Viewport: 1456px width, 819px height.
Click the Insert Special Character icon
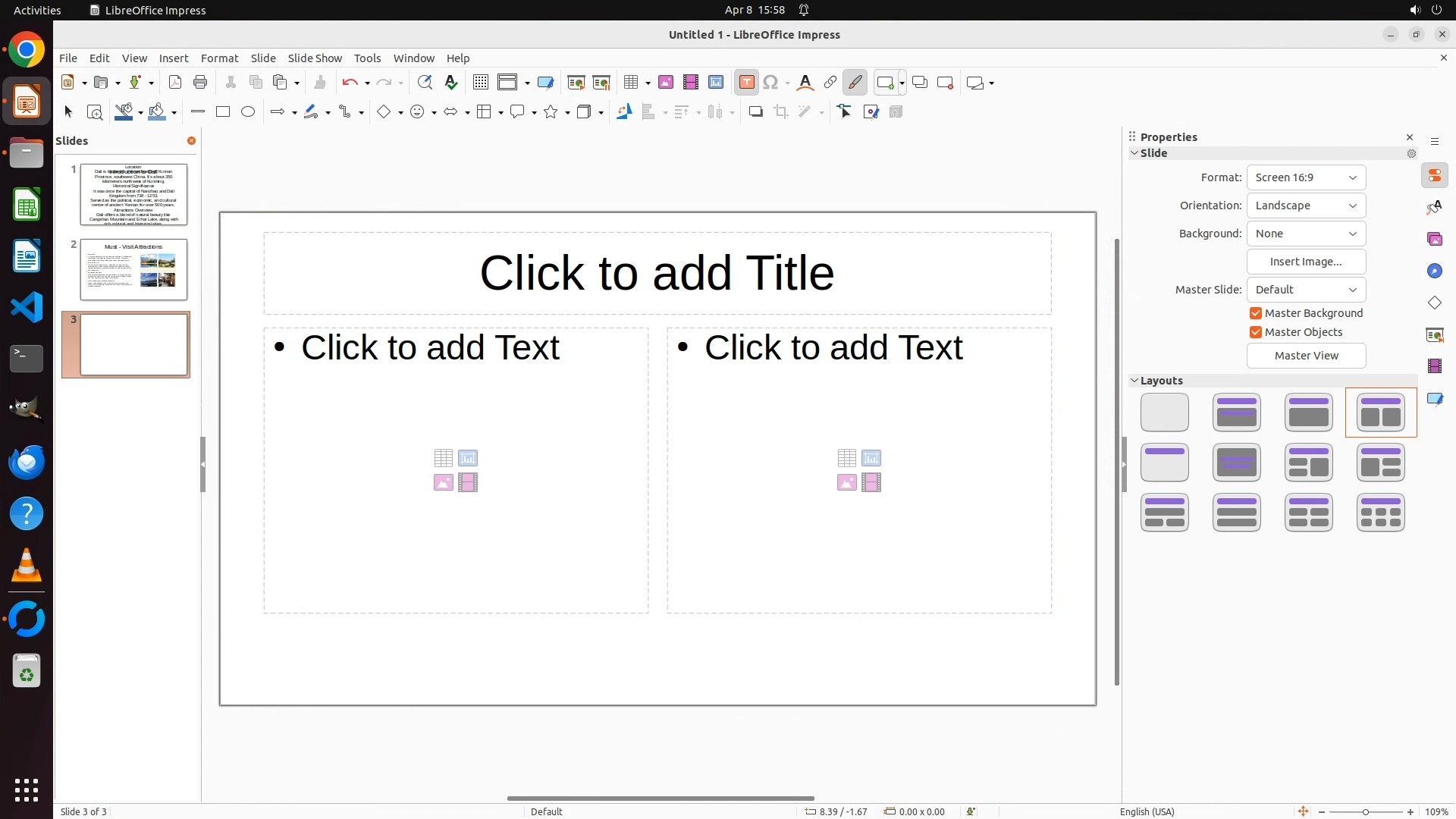pyautogui.click(x=770, y=83)
